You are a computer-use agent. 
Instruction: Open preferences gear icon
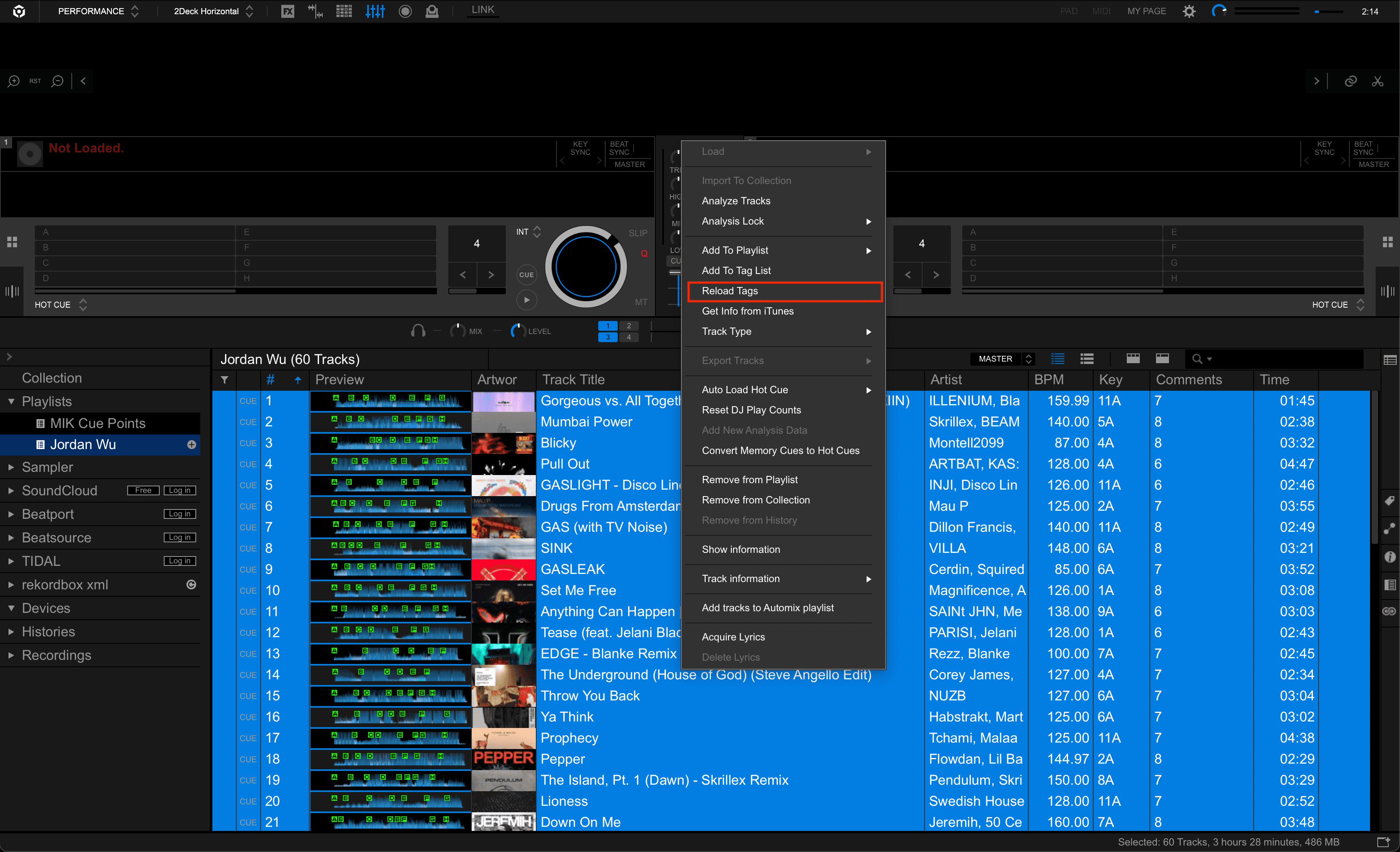click(x=1189, y=11)
